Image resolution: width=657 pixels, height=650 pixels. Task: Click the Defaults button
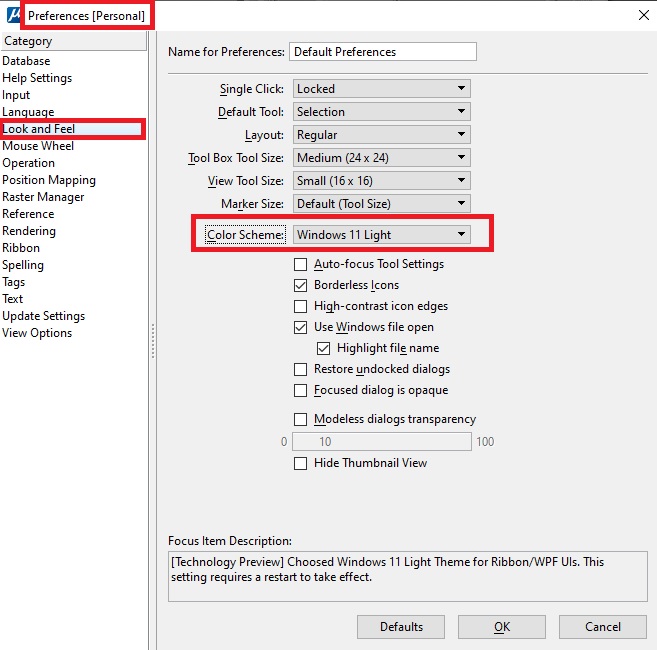[x=401, y=627]
